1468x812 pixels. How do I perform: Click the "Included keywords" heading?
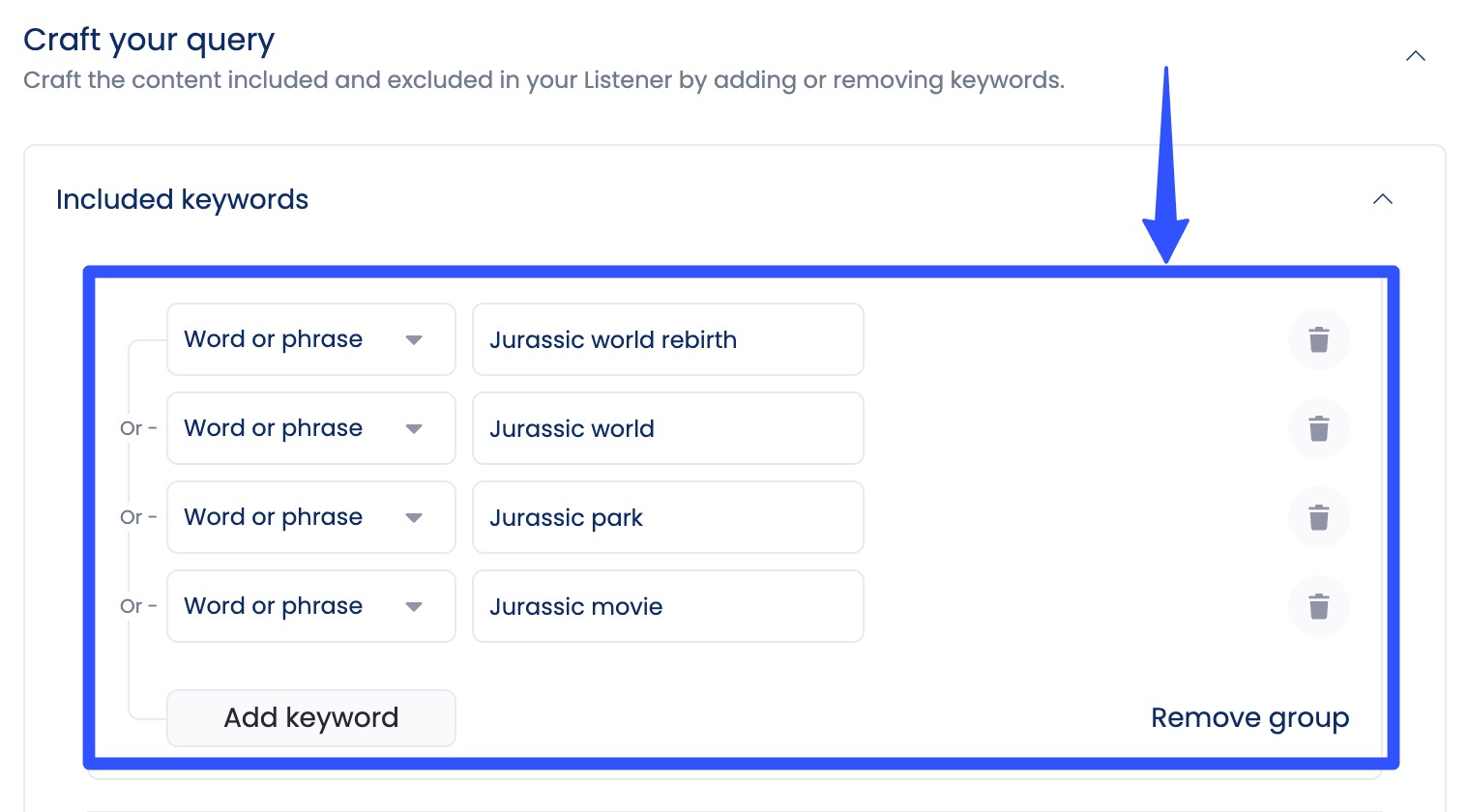click(182, 199)
